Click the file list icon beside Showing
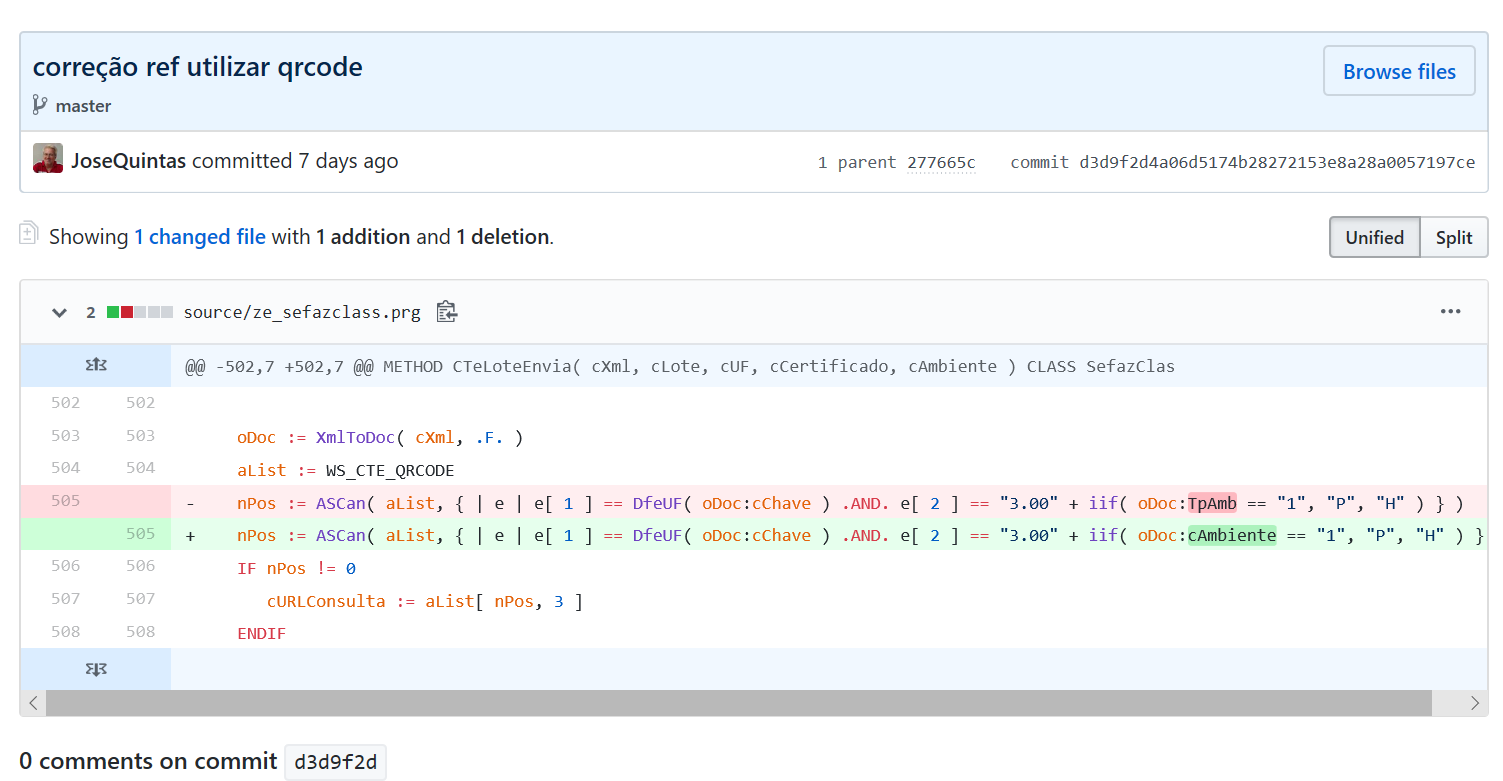This screenshot has width=1503, height=781. [x=29, y=235]
